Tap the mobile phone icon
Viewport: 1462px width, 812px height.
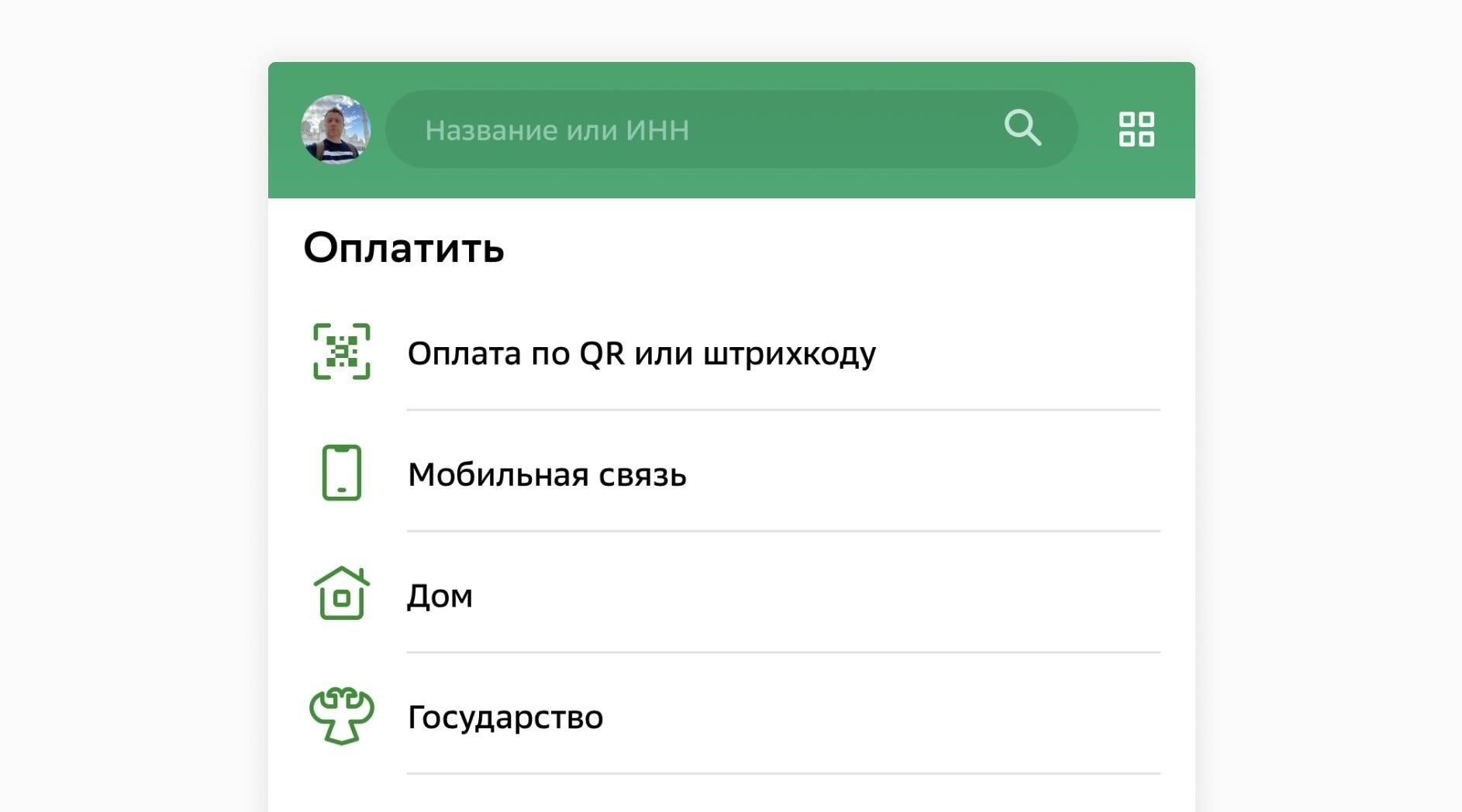click(342, 473)
